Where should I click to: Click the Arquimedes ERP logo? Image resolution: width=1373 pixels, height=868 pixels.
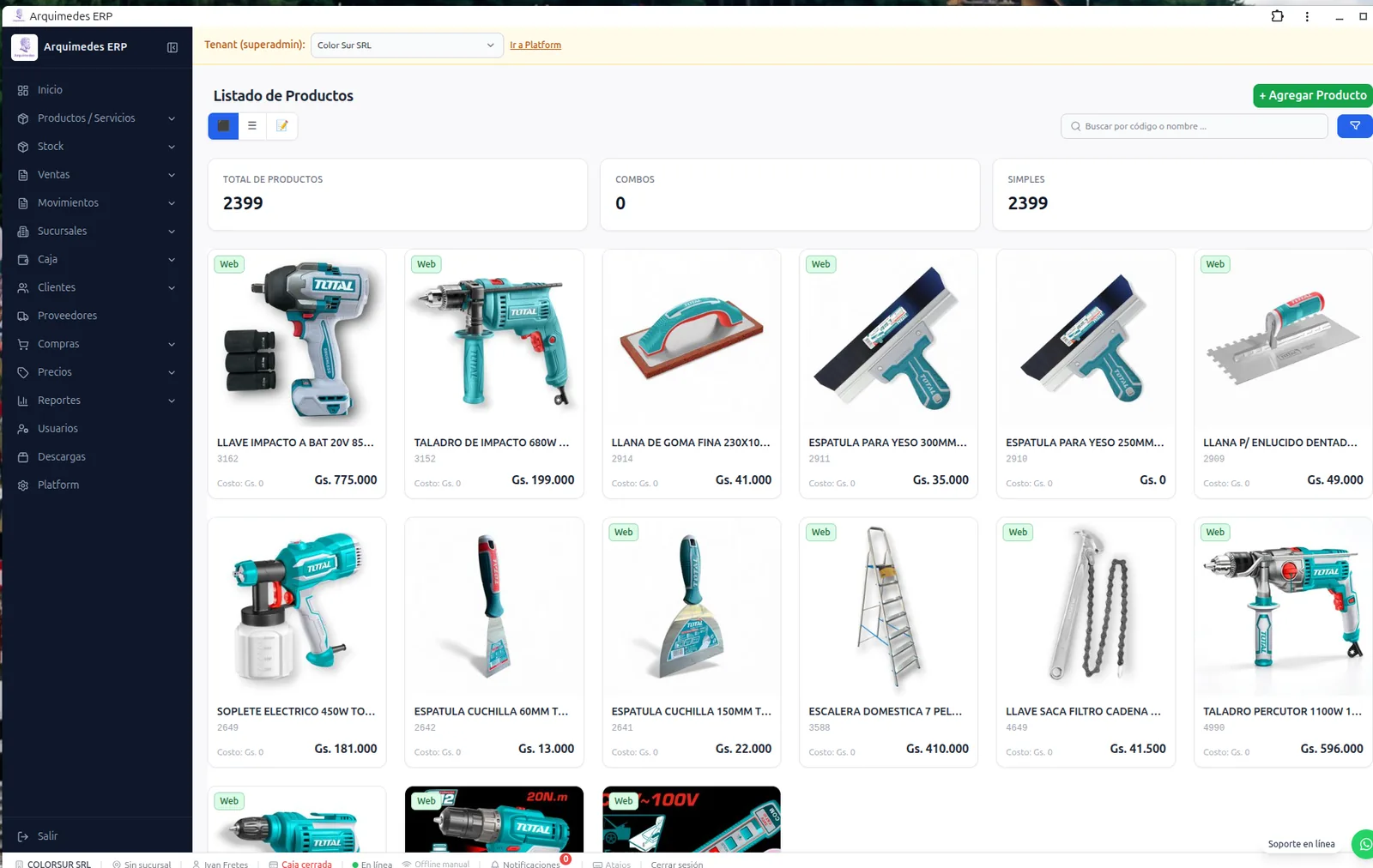[x=24, y=47]
